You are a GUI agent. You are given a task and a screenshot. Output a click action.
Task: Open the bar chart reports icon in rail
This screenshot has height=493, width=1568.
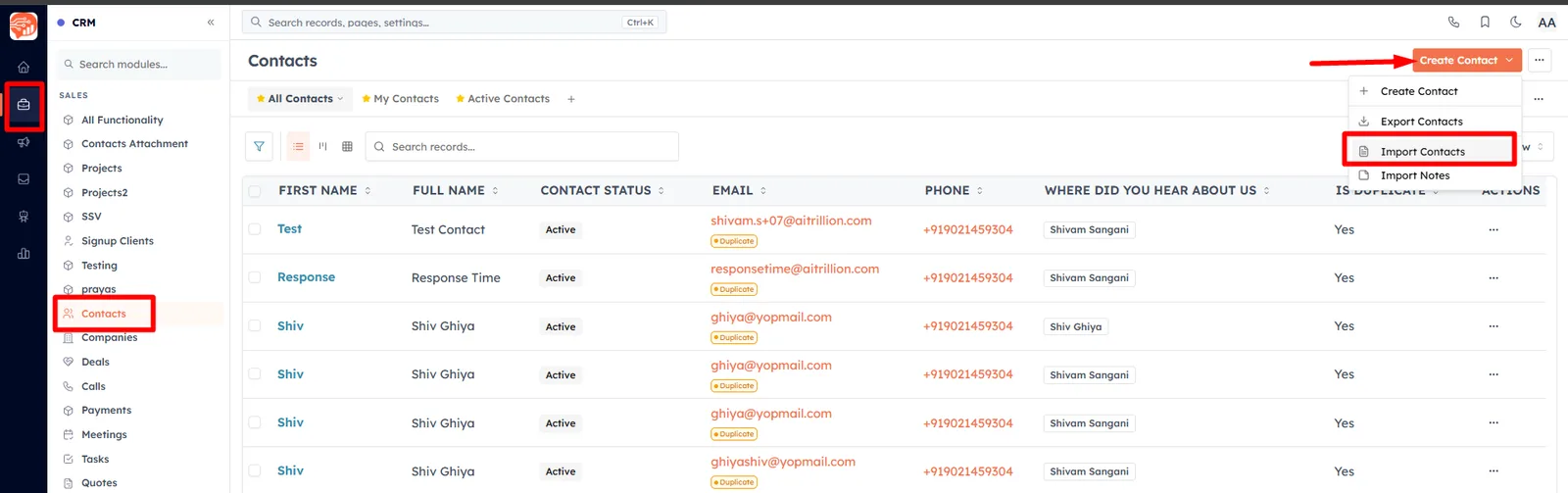[x=24, y=254]
